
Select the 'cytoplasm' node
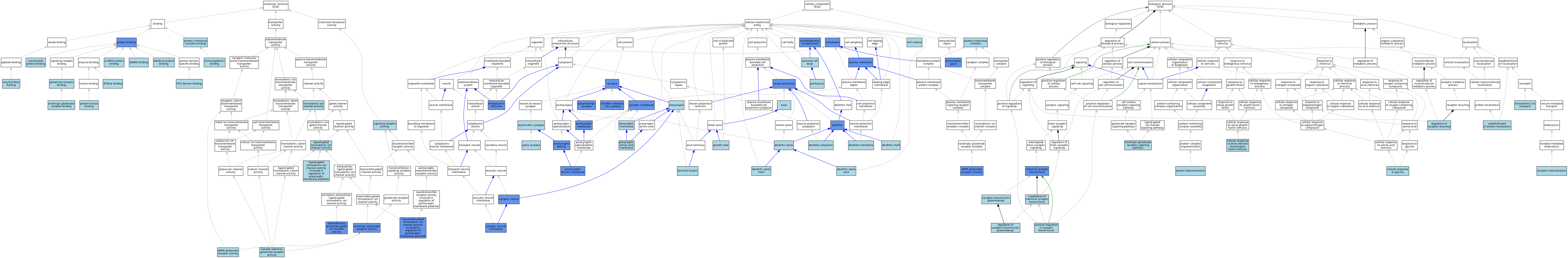[565, 62]
